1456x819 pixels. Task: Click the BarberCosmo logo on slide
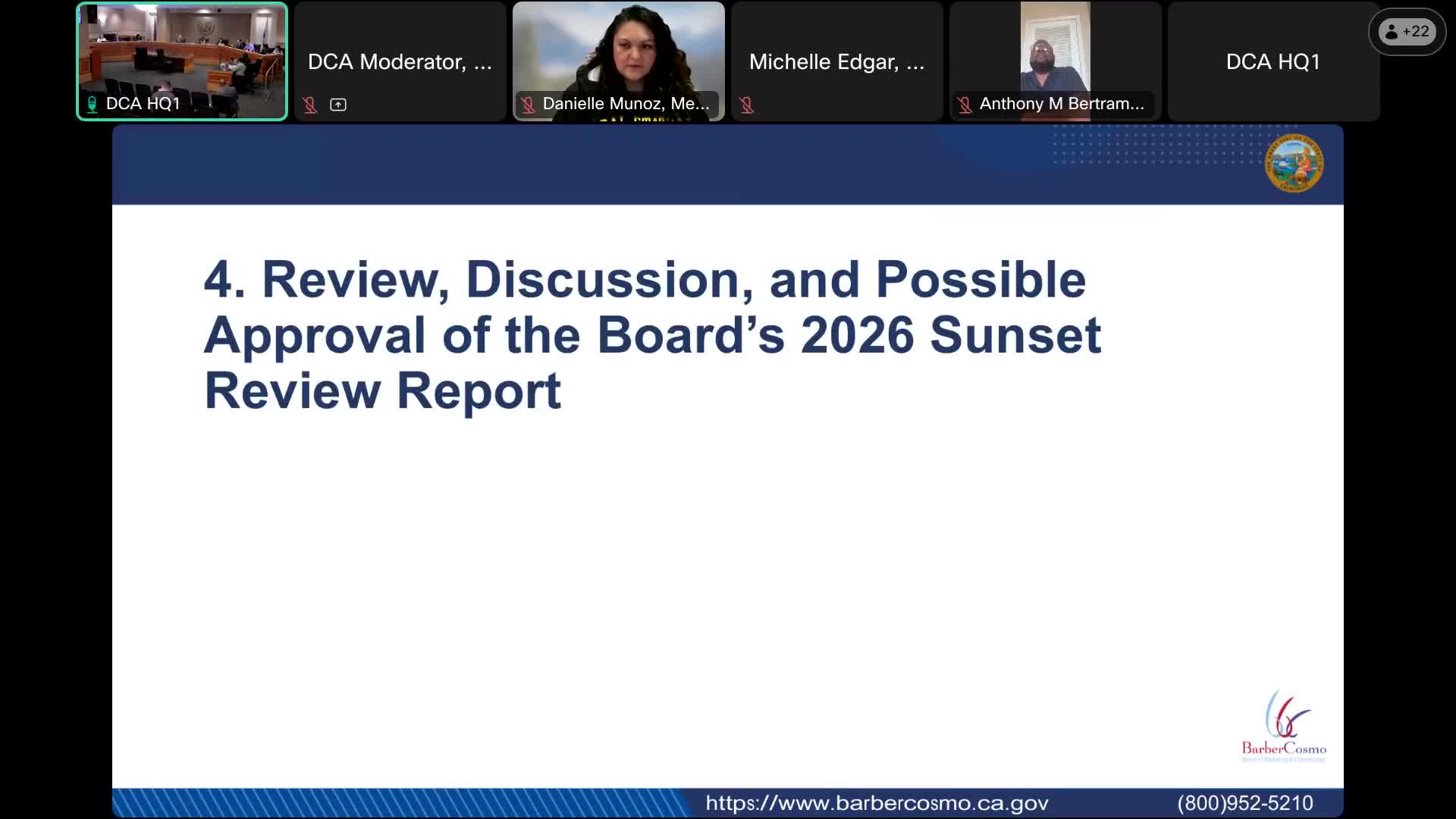(1283, 726)
